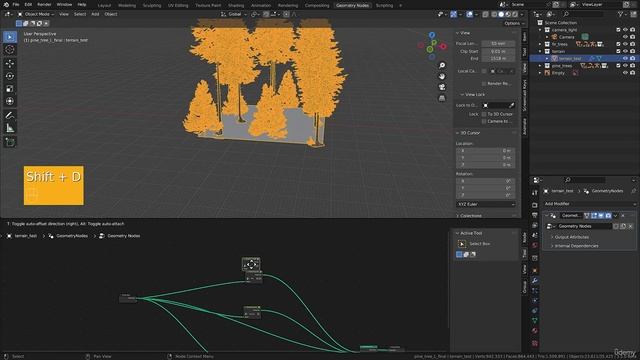640x360 pixels.
Task: Select solid viewport shading mode
Action: pos(501,14)
